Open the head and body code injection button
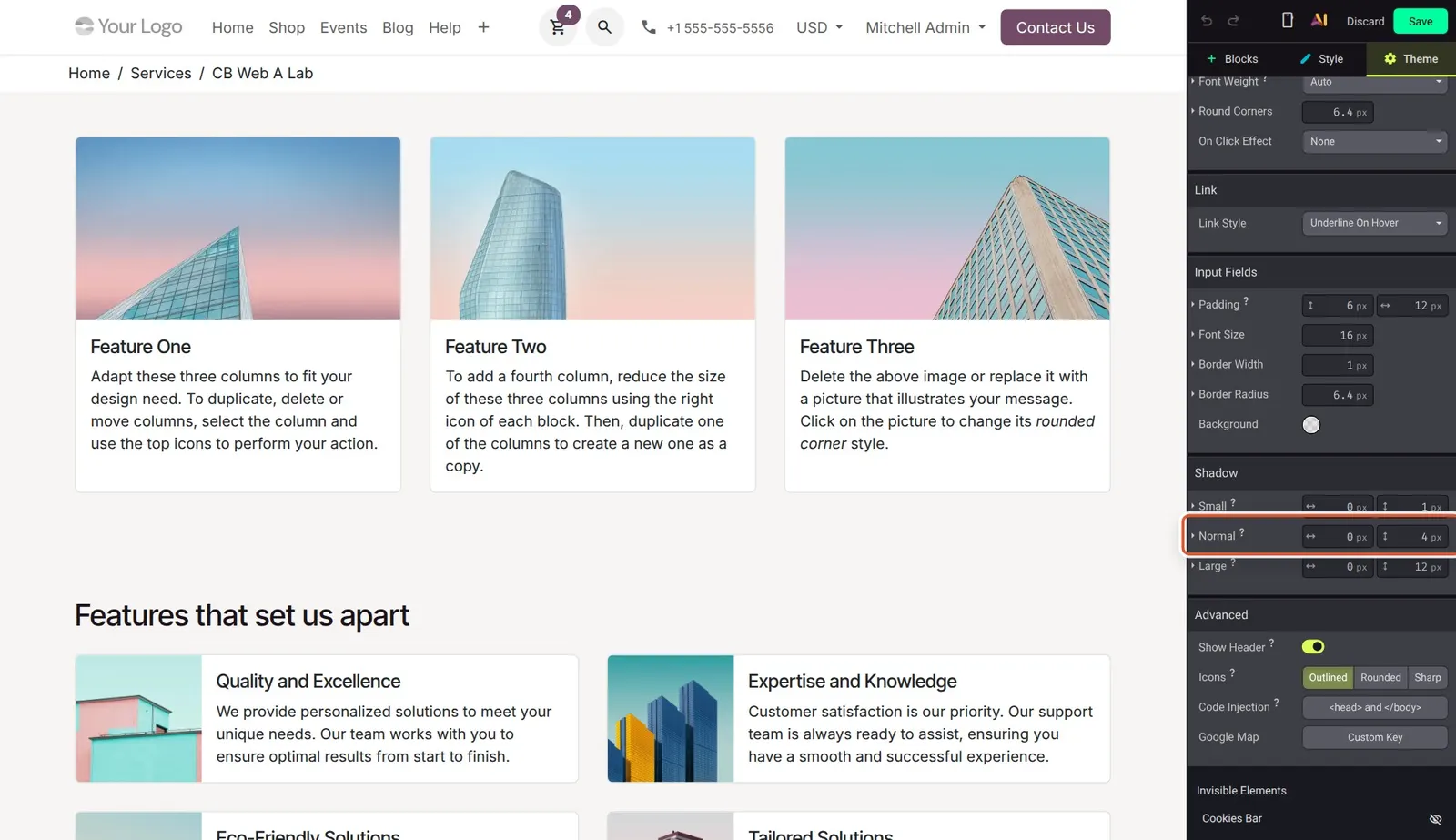Screen dimensions: 1456x840 pyautogui.click(x=1375, y=707)
